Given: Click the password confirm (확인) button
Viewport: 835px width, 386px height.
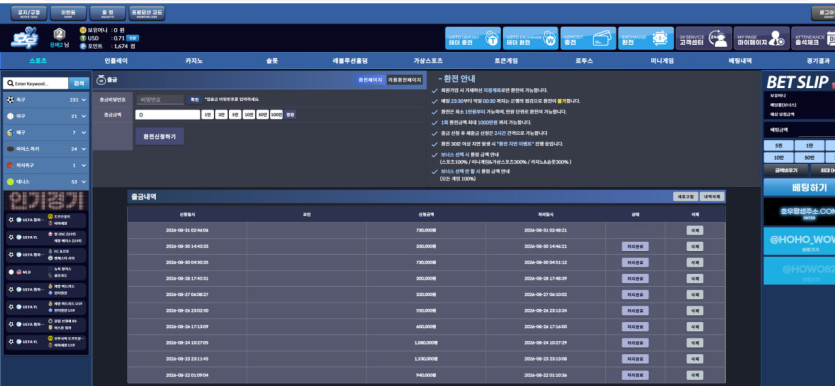Looking at the screenshot, I should tap(194, 99).
